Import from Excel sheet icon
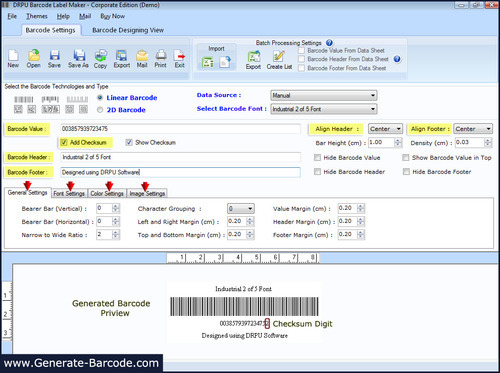 coord(208,62)
